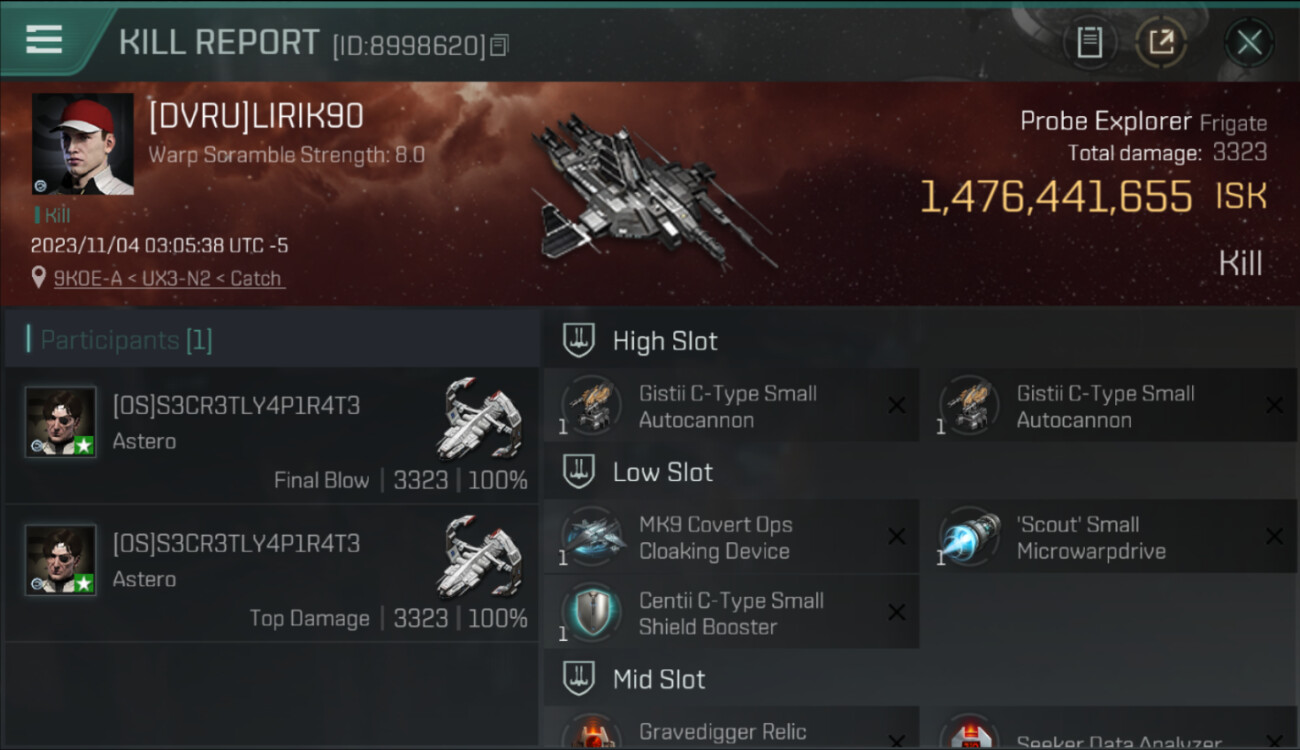Close the kill report window

tap(1249, 42)
